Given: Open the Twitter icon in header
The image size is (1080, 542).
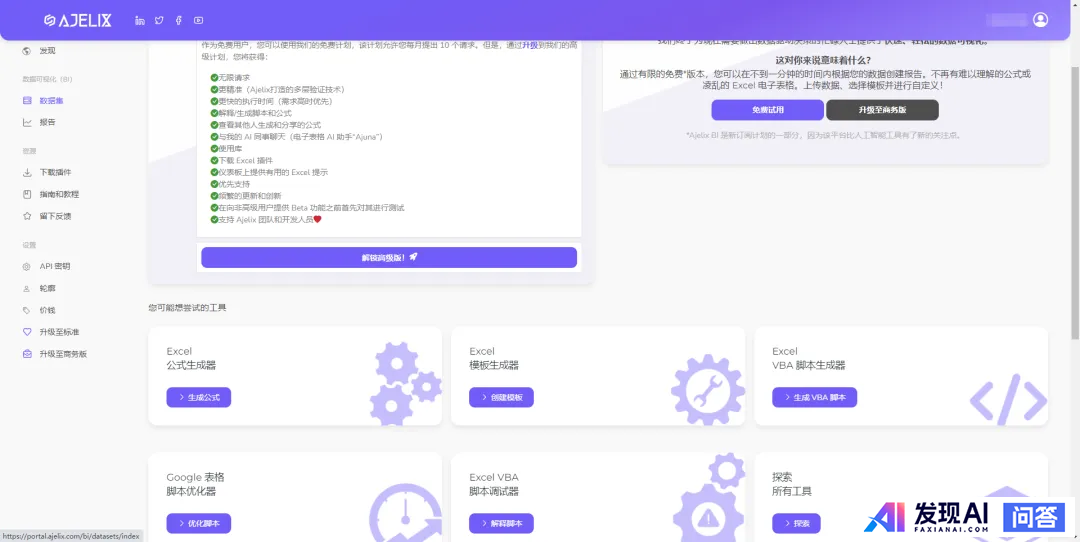Looking at the screenshot, I should tap(159, 20).
